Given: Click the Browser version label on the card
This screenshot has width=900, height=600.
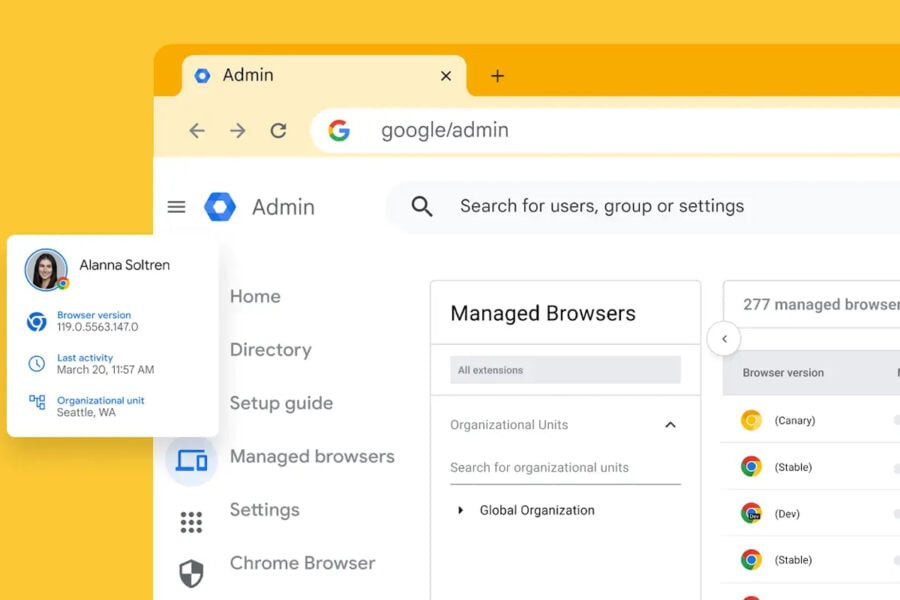Looking at the screenshot, I should coord(94,315).
